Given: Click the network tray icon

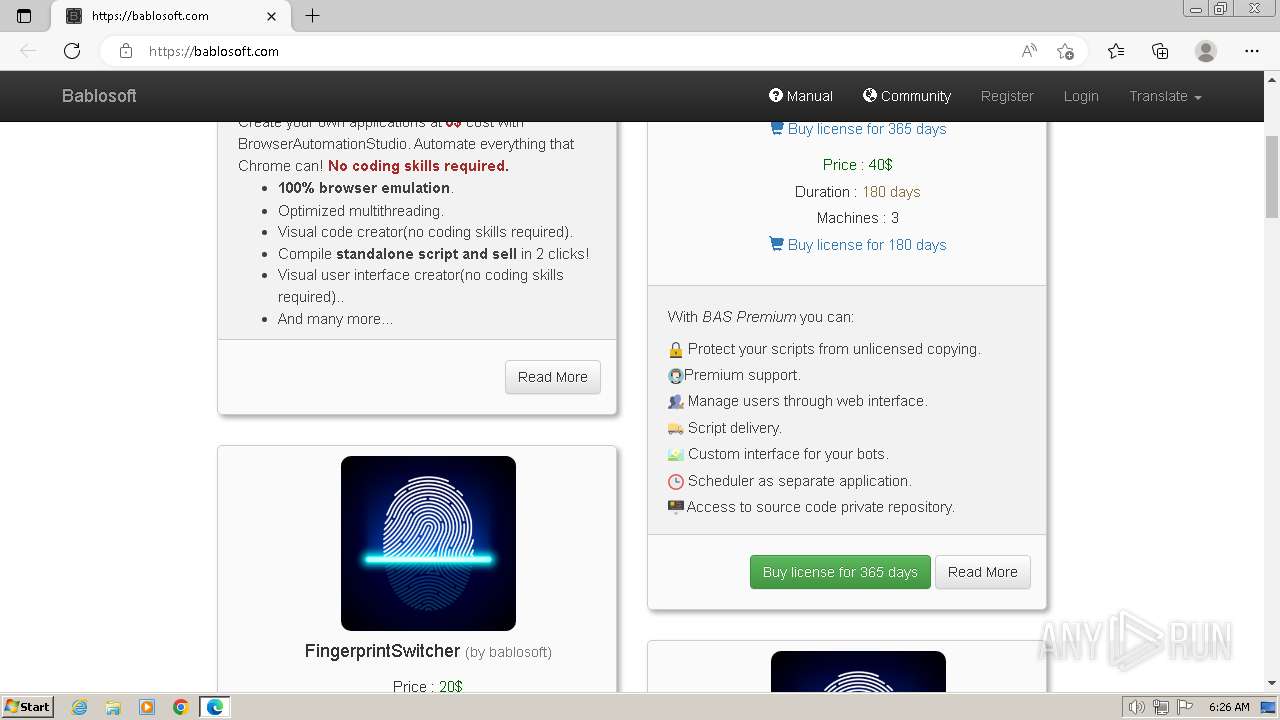Looking at the screenshot, I should 1161,707.
